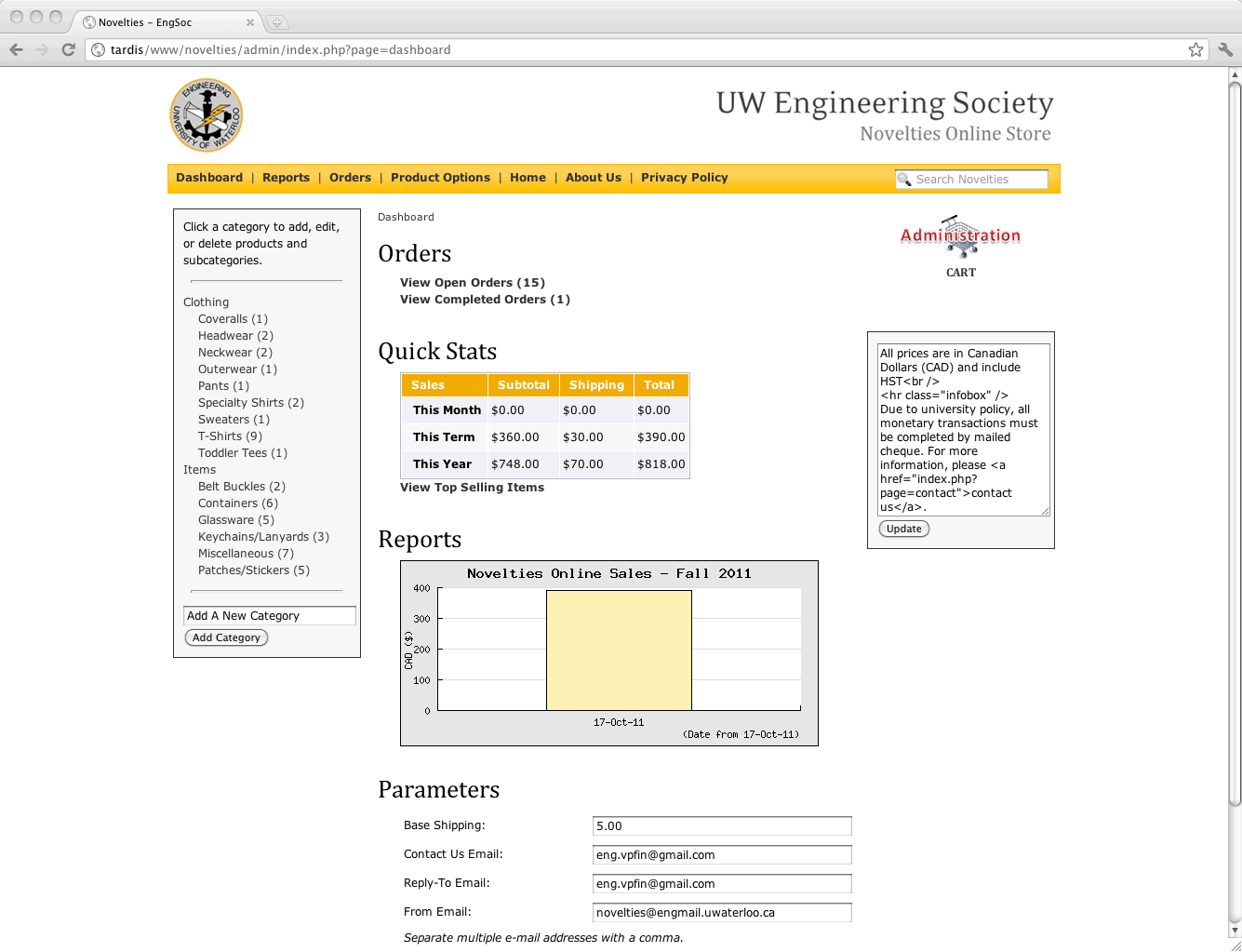Open the Product Options menu item

point(440,178)
